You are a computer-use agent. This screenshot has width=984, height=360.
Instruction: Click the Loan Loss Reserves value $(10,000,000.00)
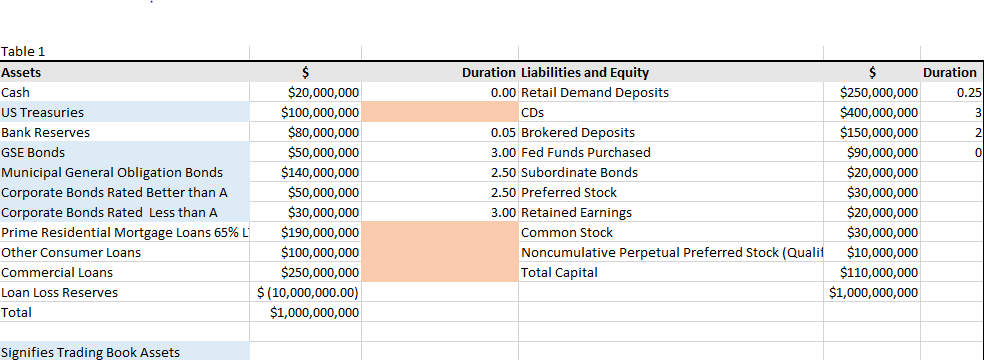coord(306,293)
